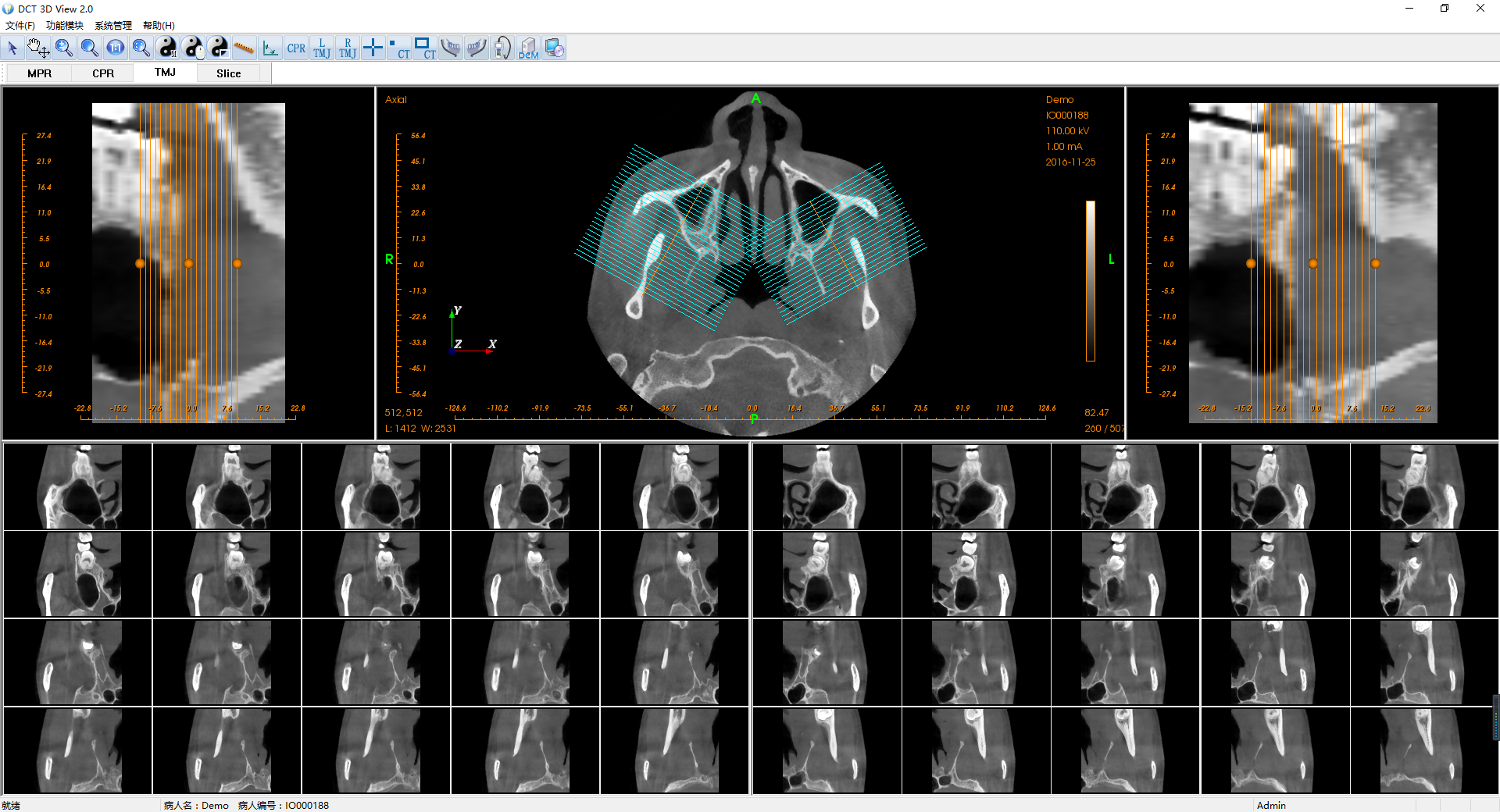Open the 系统管理 menu
1500x812 pixels.
113,26
